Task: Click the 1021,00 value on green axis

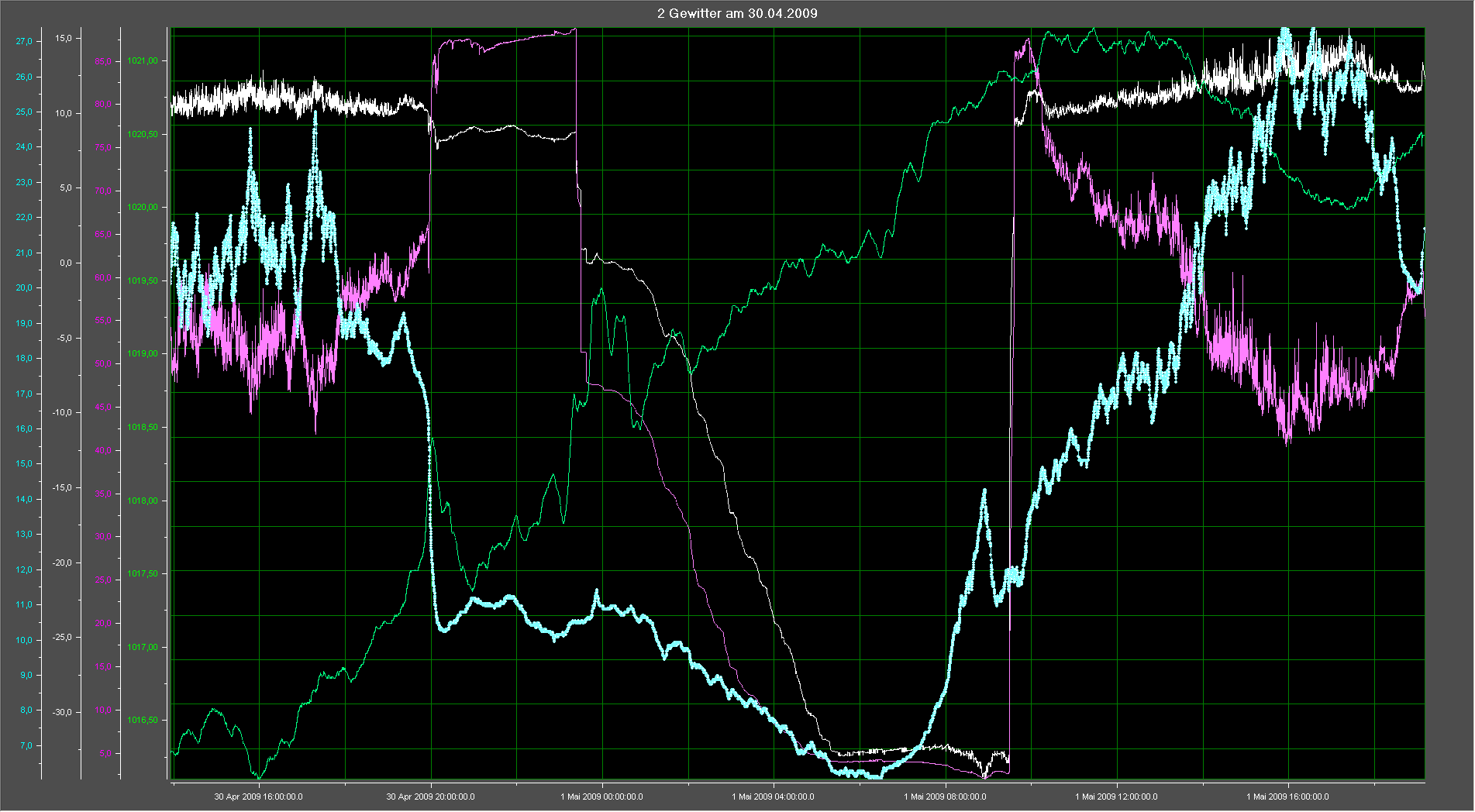Action: point(143,60)
